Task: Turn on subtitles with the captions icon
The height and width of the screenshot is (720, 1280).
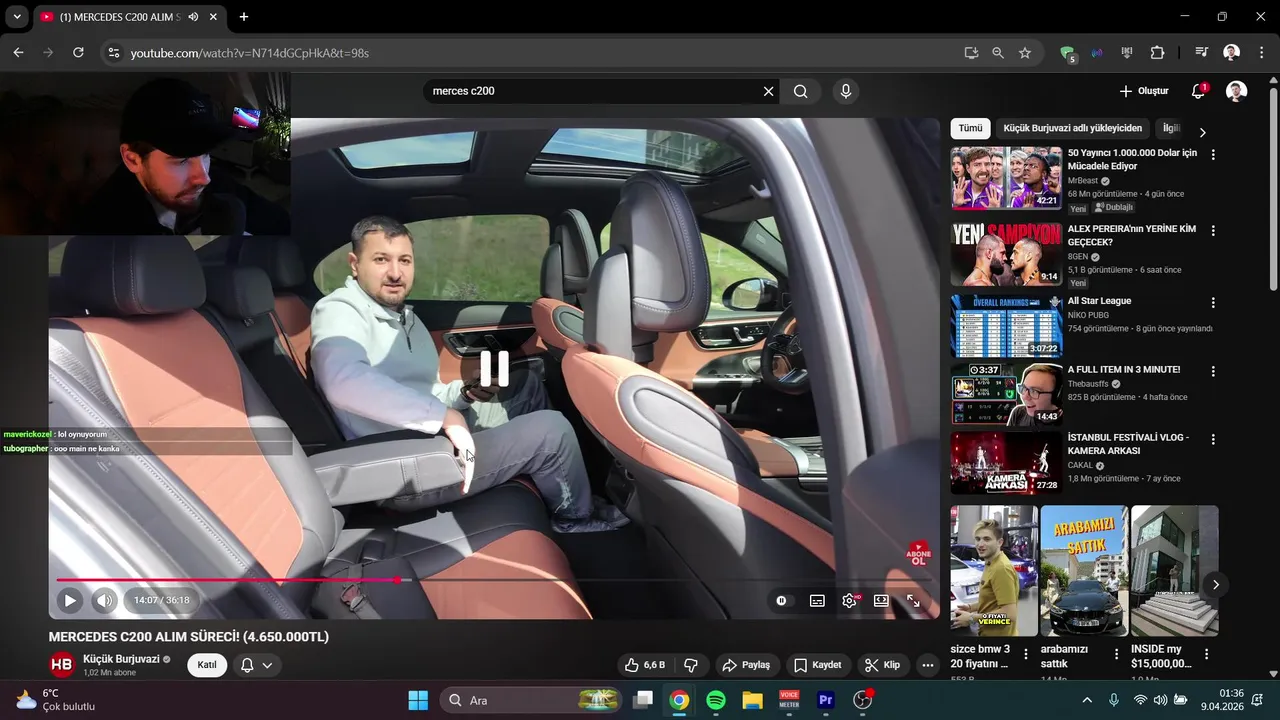Action: click(x=817, y=601)
